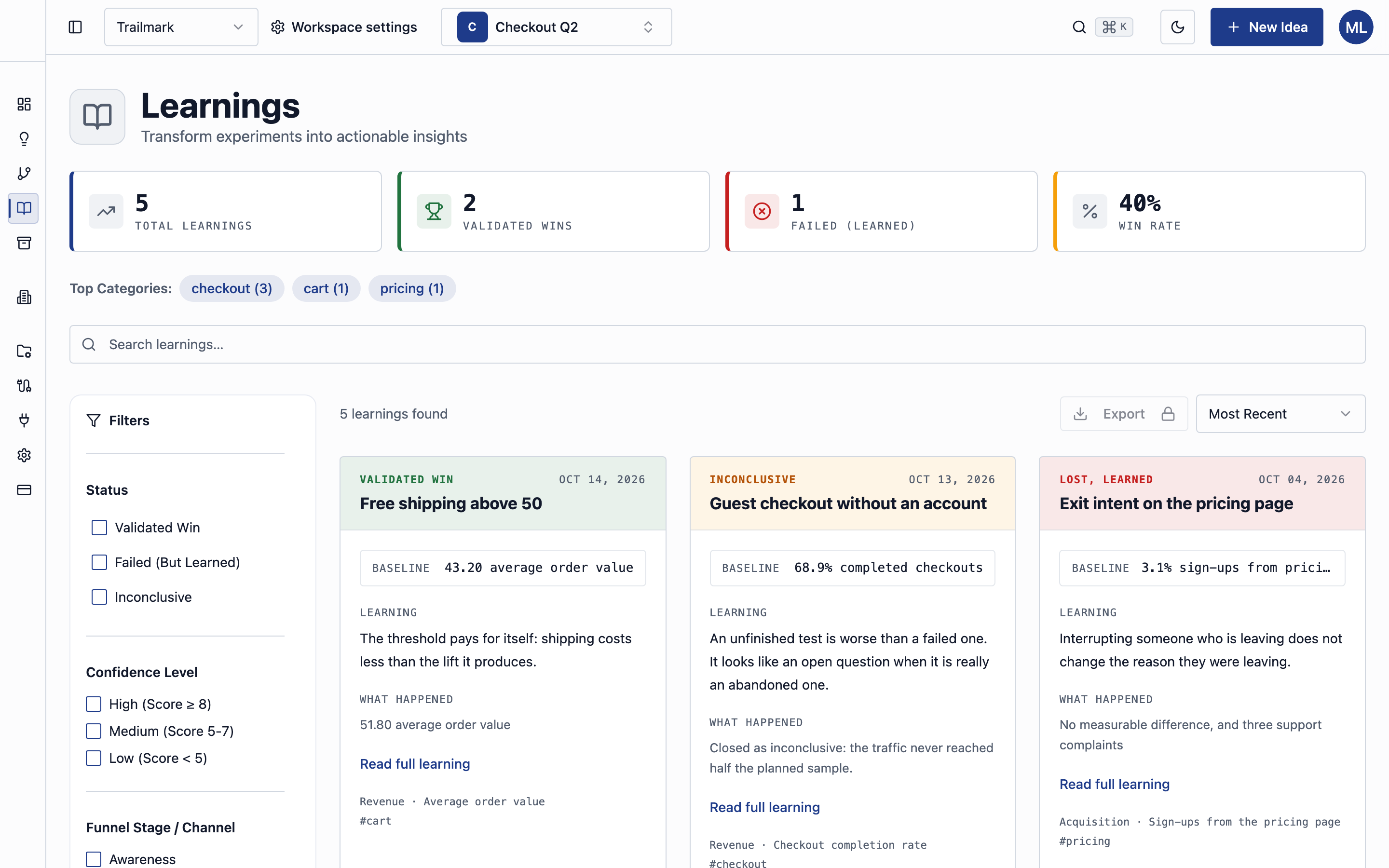This screenshot has width=1389, height=868.
Task: Check the Validated Win status filter
Action: (x=99, y=528)
